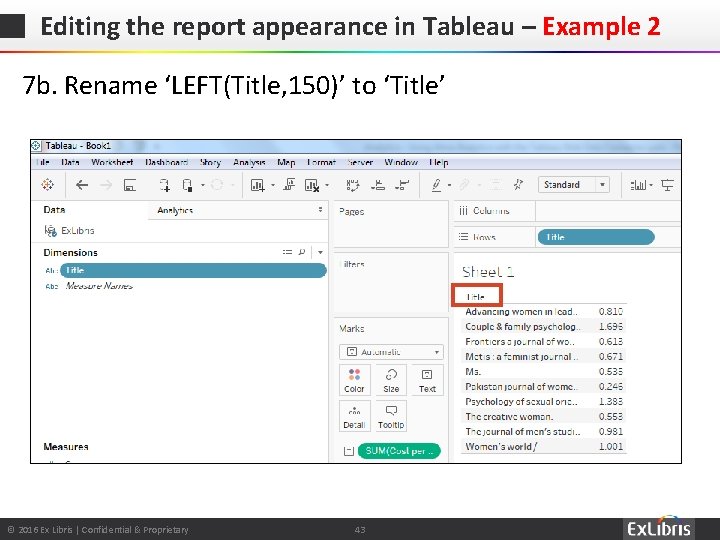Click the Detail marks button
Viewport: 720px width, 540px height.
[x=354, y=416]
